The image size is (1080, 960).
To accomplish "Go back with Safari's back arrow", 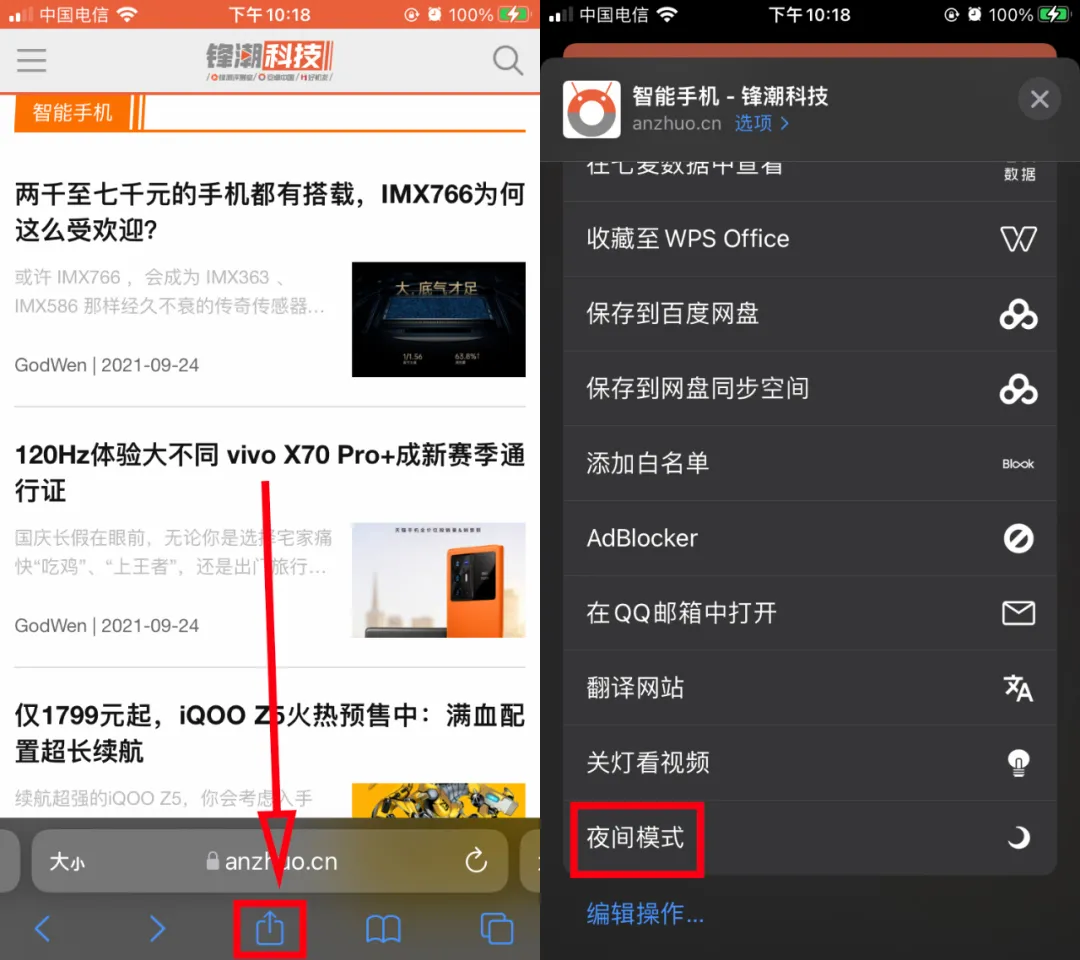I will tap(43, 929).
